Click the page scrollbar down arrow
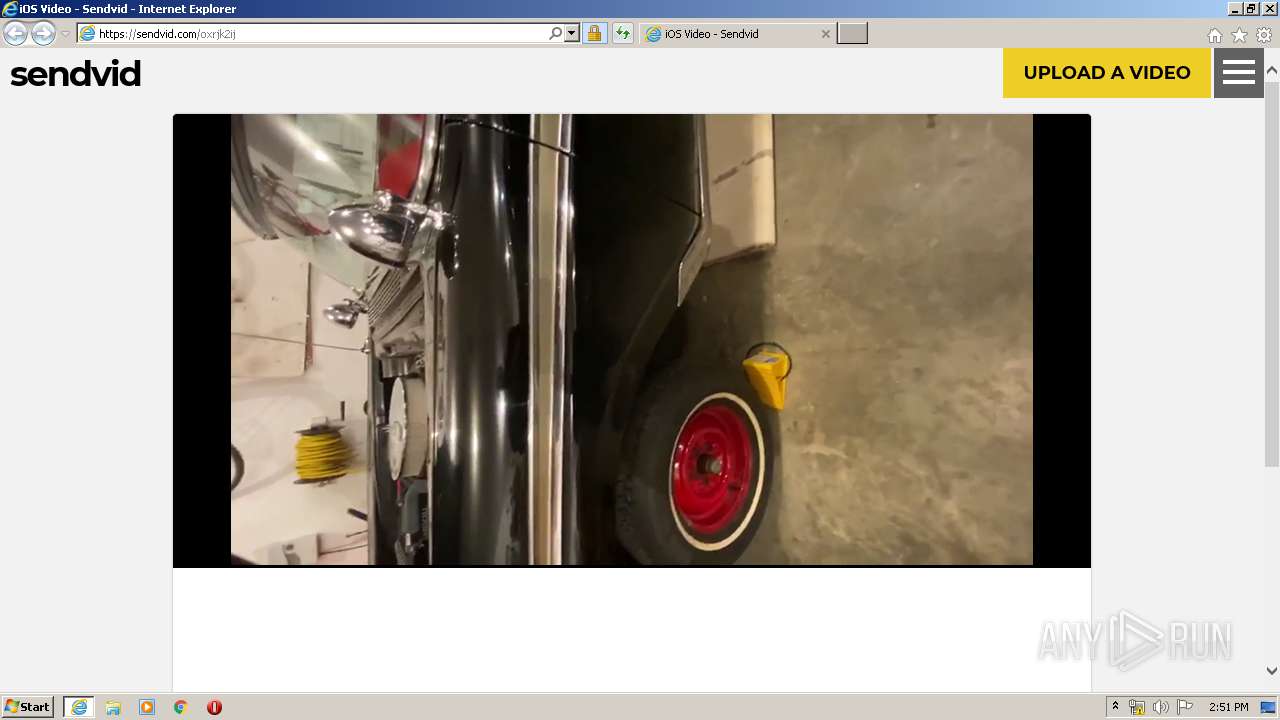This screenshot has width=1280, height=720. 1272,671
